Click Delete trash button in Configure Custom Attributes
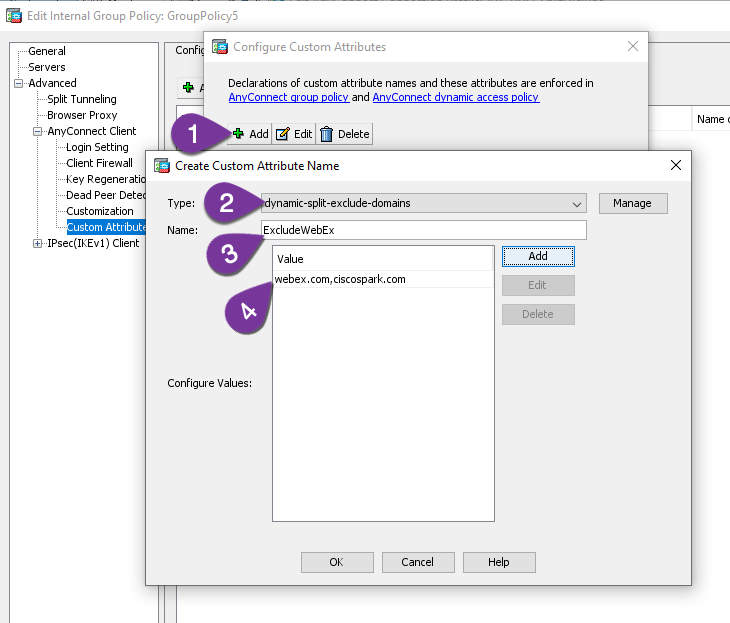This screenshot has height=623, width=730. pyautogui.click(x=345, y=134)
